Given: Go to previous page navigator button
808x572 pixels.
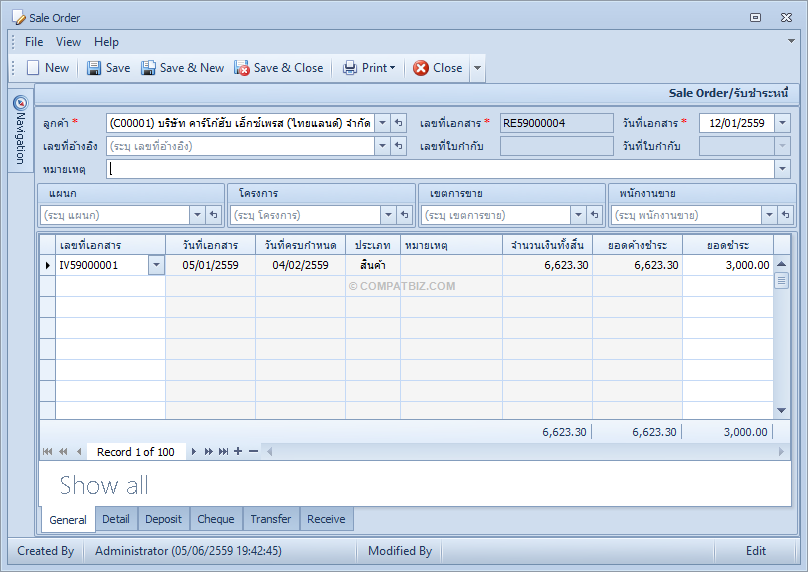Looking at the screenshot, I should [63, 451].
